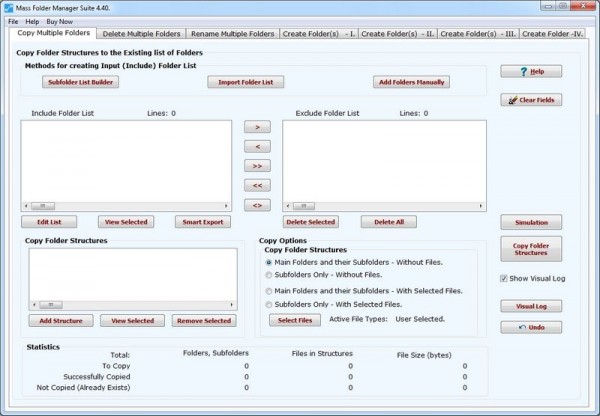The image size is (600, 416).
Task: Move all folders left with << button
Action: coord(257,186)
